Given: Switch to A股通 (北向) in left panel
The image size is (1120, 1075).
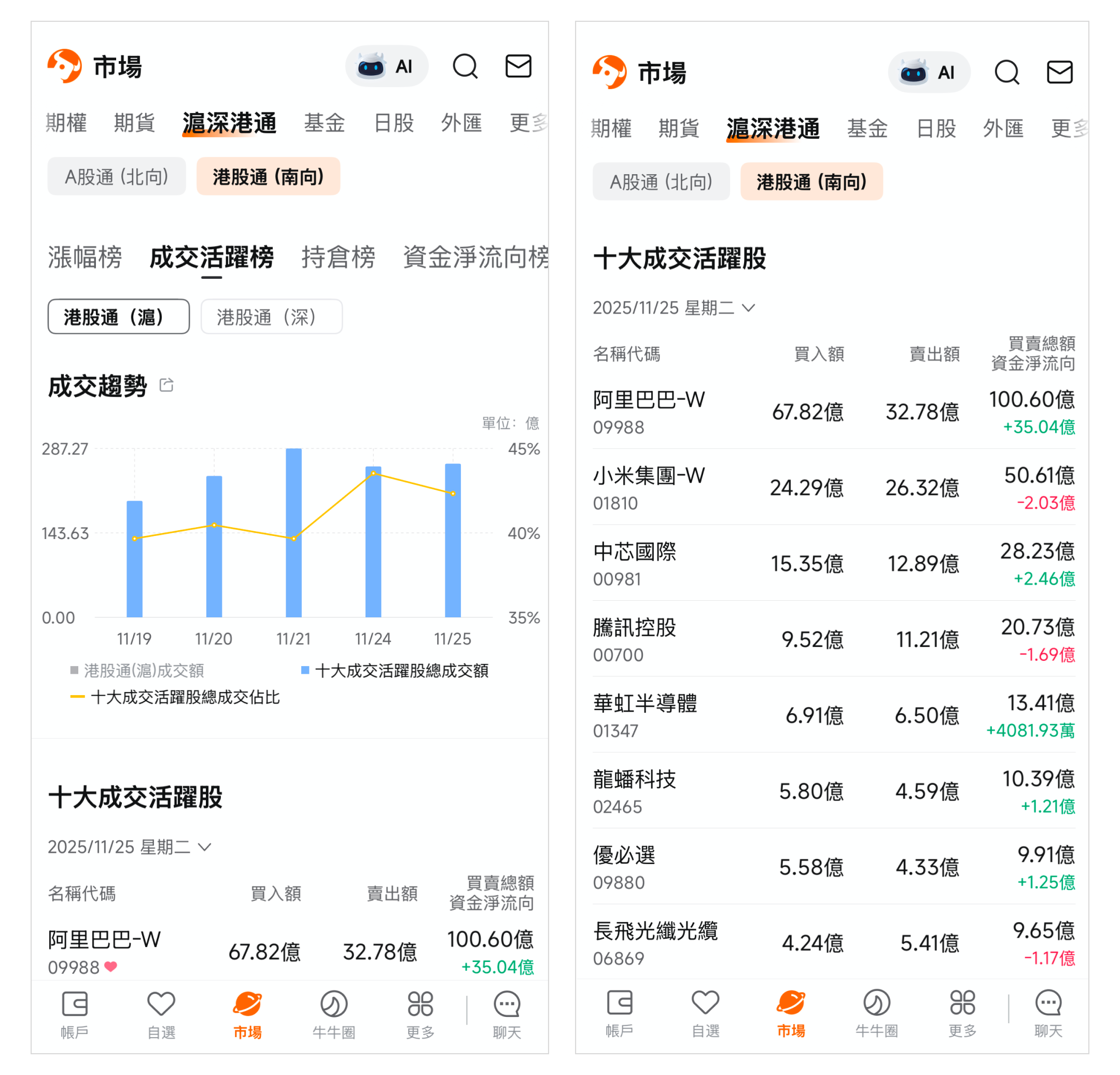Looking at the screenshot, I should click(x=117, y=177).
